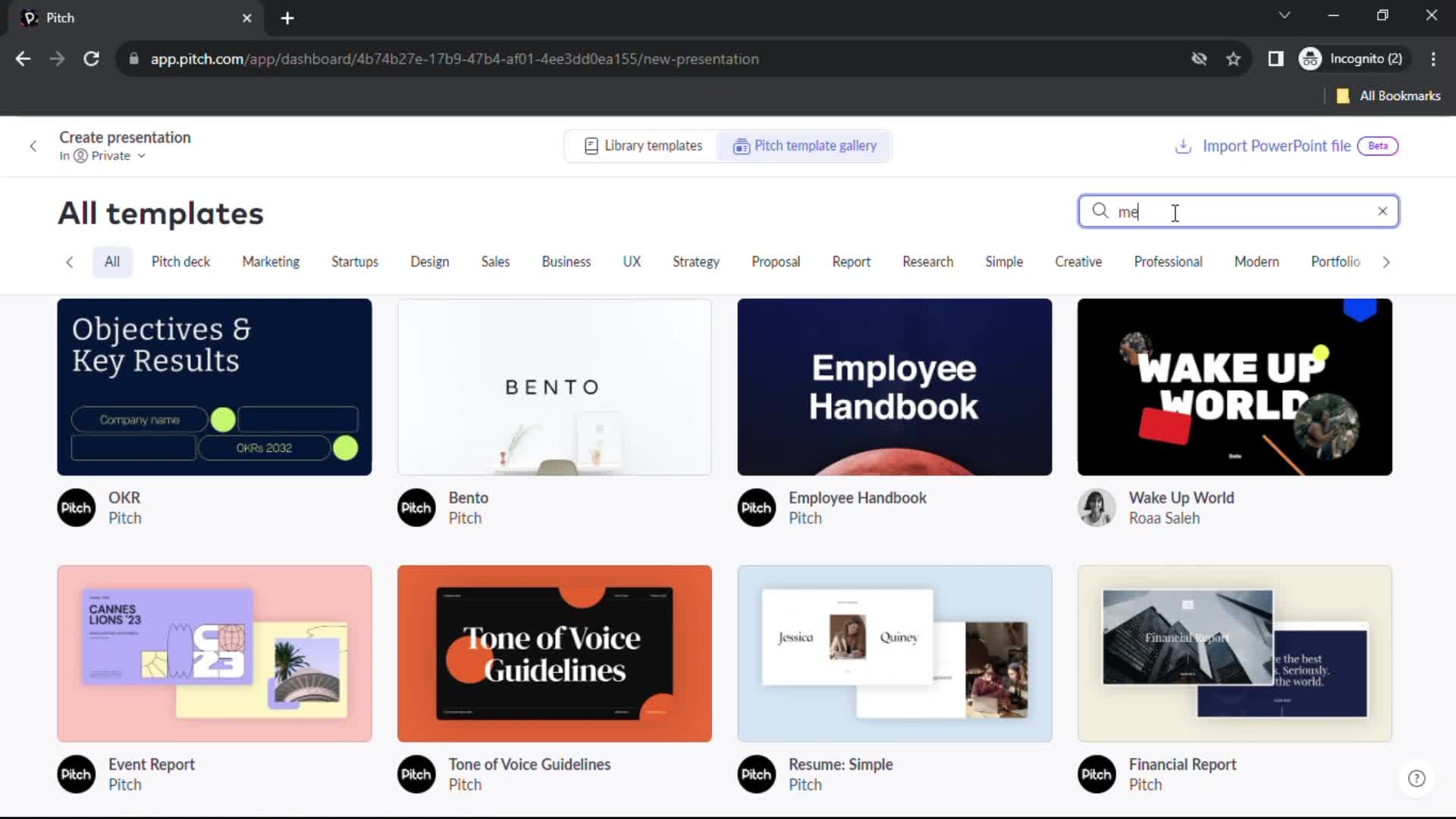Filter by Simple category

(1004, 262)
